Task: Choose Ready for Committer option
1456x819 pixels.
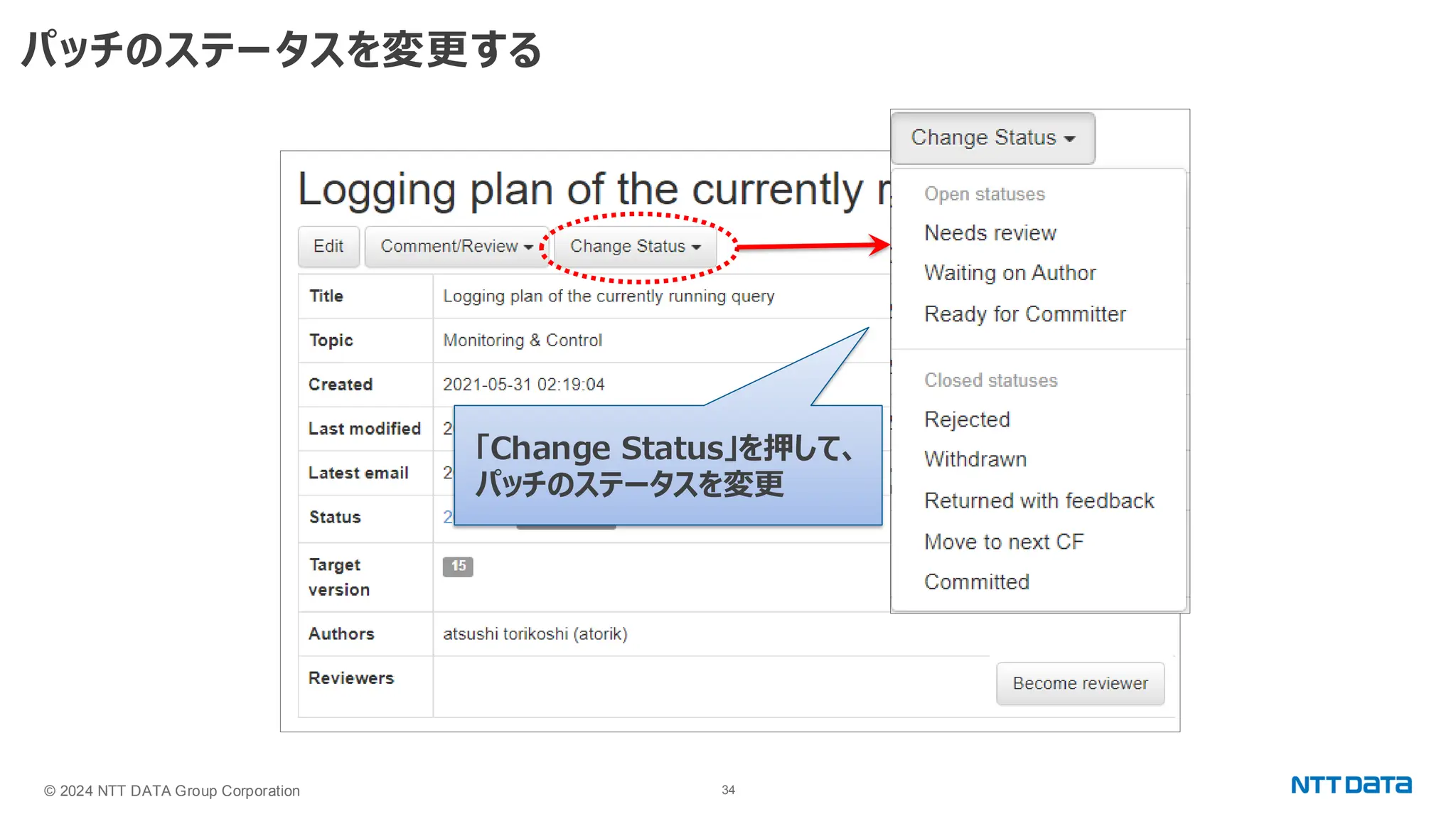Action: pos(1024,314)
